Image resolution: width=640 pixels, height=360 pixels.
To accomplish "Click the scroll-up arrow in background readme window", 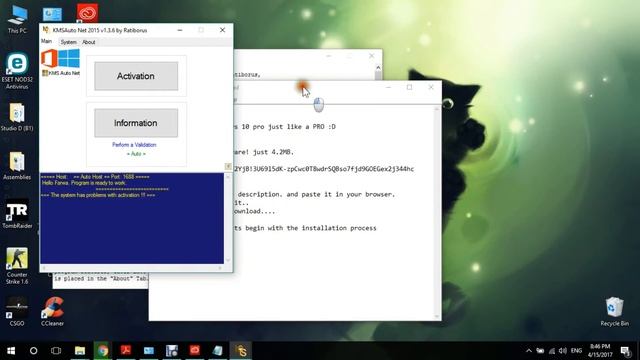I will click(378, 68).
